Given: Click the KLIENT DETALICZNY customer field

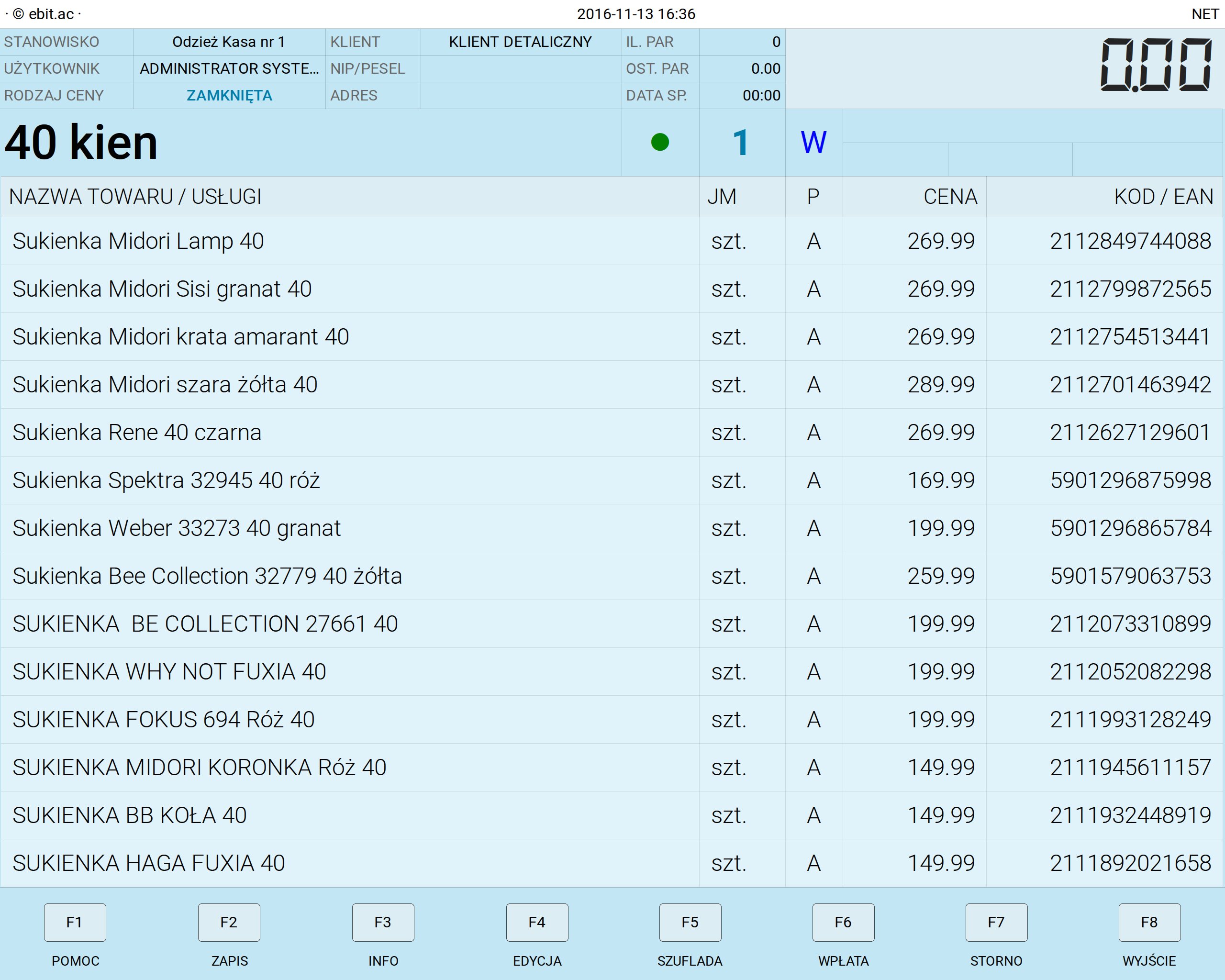Looking at the screenshot, I should point(520,42).
